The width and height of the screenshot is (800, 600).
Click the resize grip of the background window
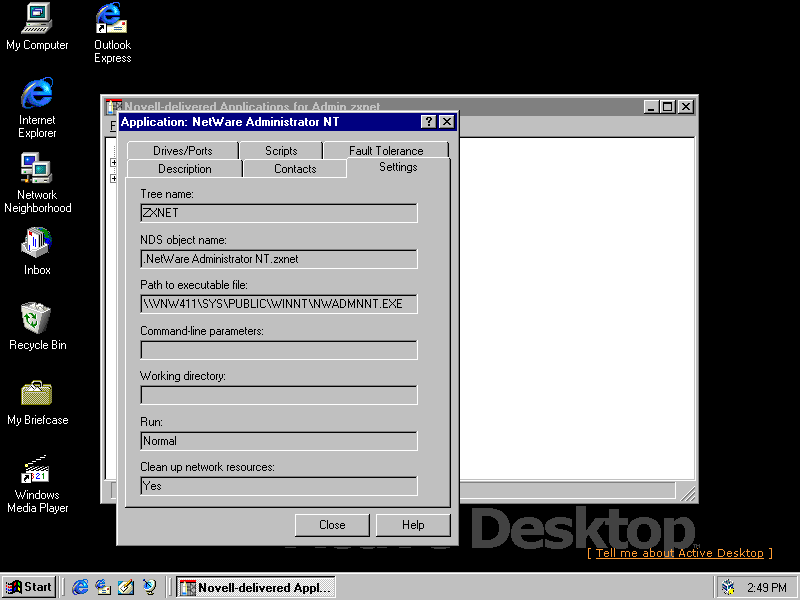pos(687,492)
